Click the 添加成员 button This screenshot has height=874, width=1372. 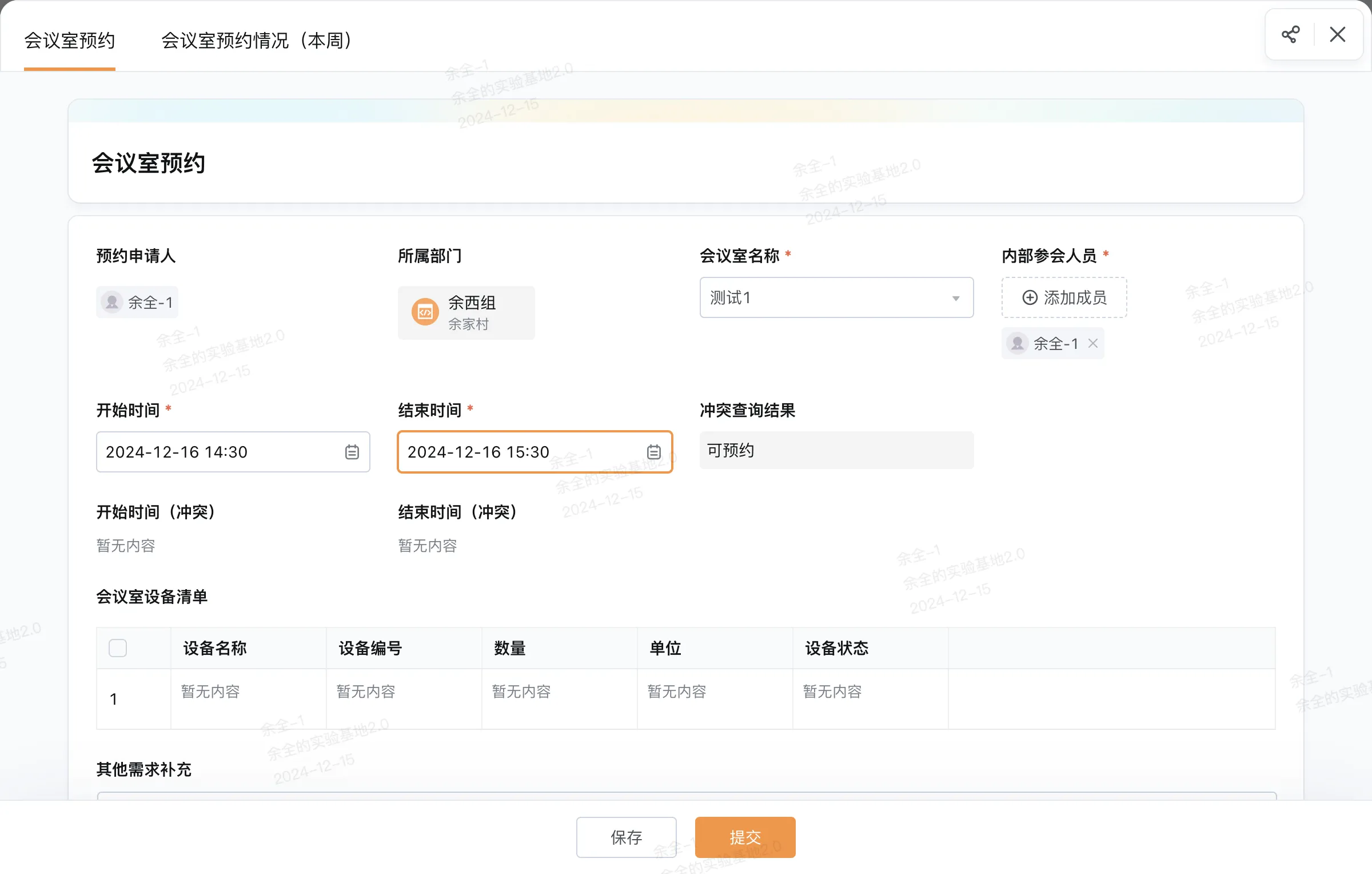(1064, 297)
